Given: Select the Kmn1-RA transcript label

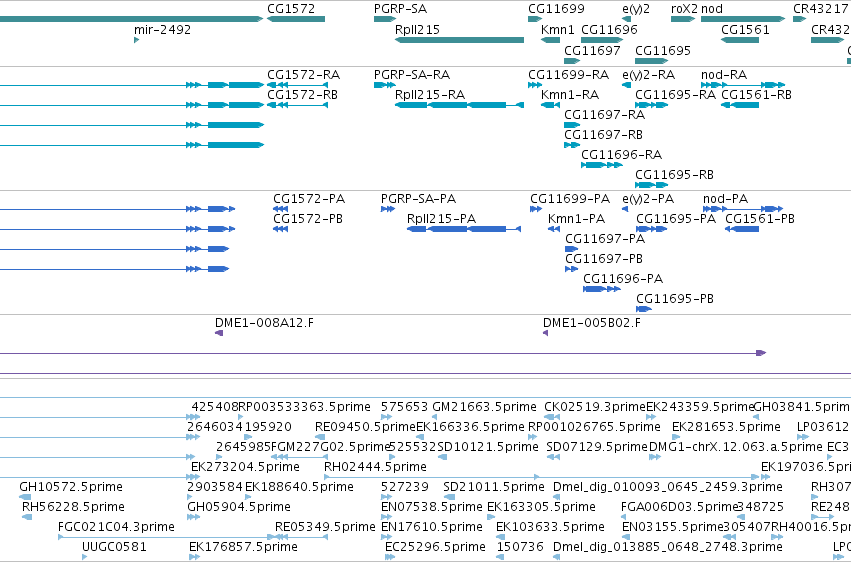Looking at the screenshot, I should tap(570, 94).
